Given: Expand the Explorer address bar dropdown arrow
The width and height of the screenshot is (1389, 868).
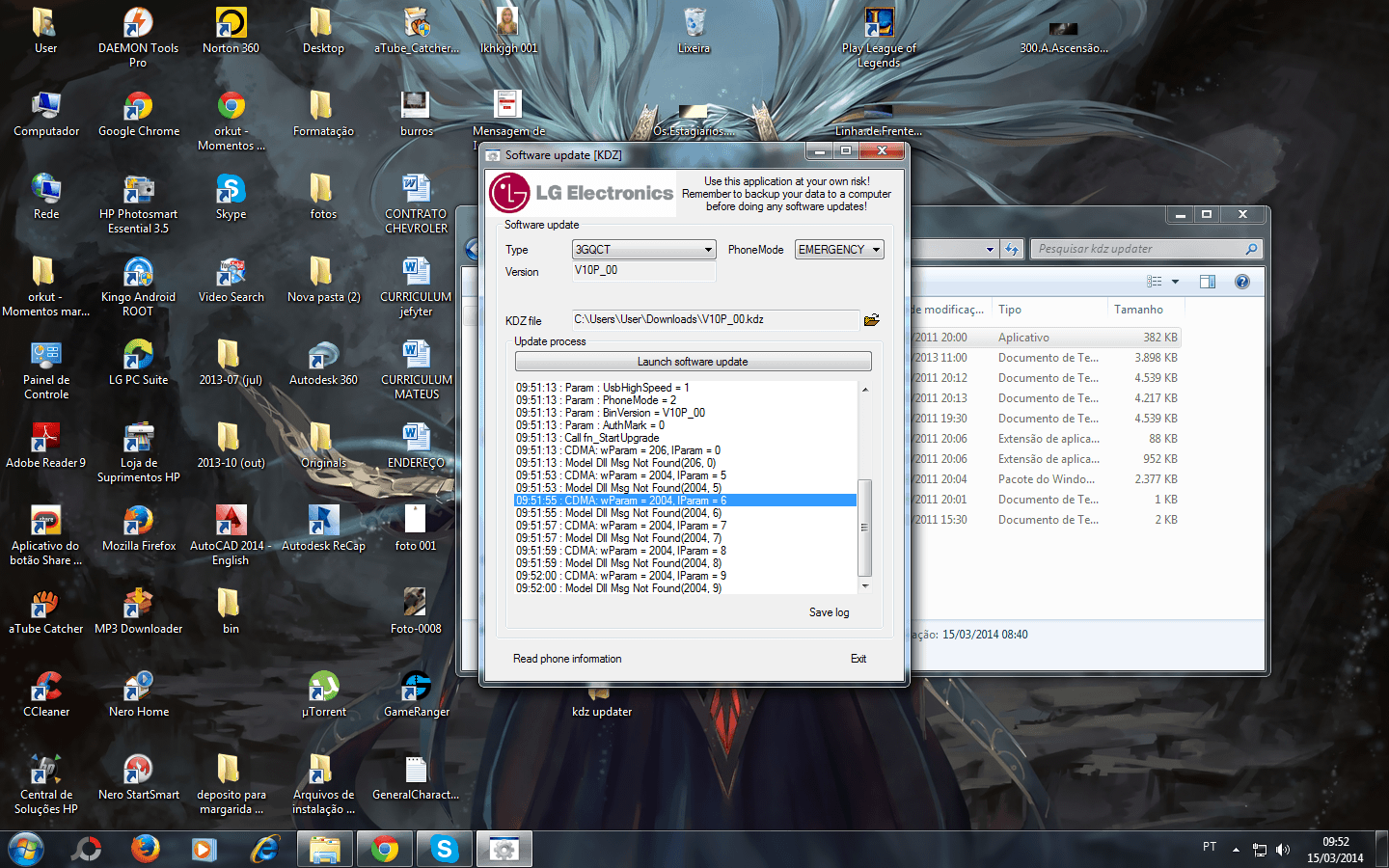Looking at the screenshot, I should 990,249.
